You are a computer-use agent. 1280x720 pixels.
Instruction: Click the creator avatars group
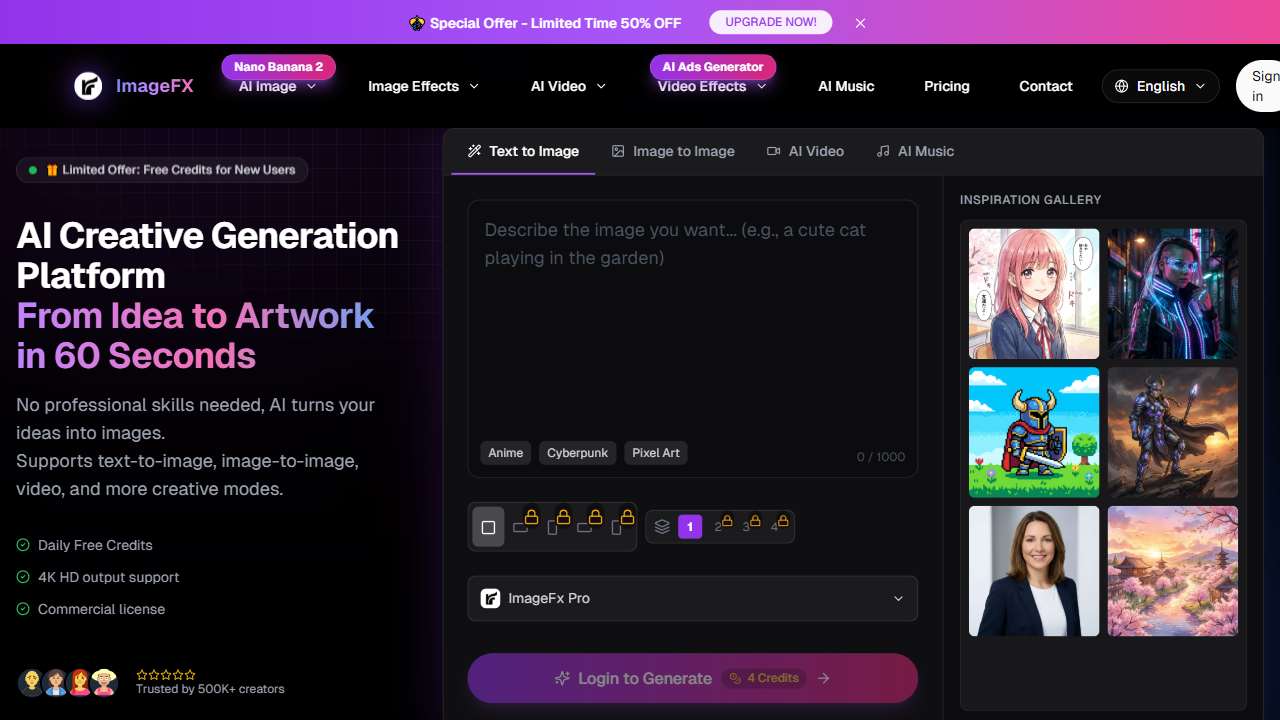(68, 682)
